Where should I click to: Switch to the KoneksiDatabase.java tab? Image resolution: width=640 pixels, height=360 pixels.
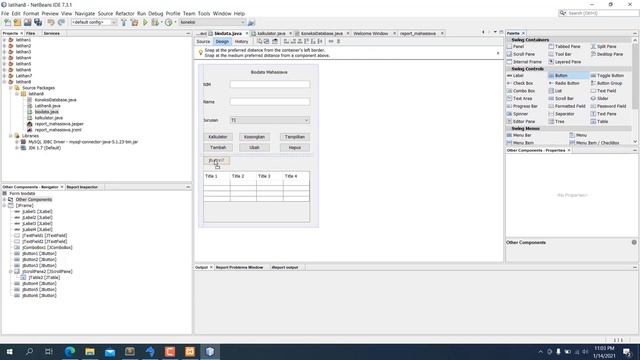321,33
